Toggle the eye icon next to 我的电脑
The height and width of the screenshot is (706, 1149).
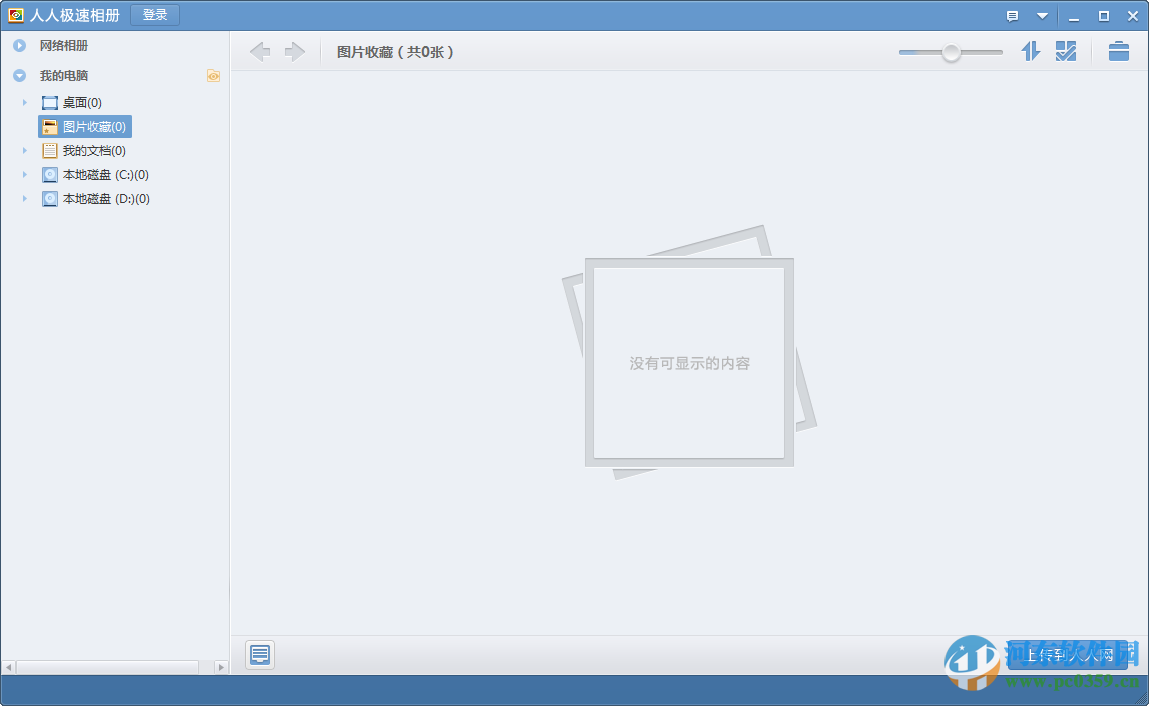214,75
